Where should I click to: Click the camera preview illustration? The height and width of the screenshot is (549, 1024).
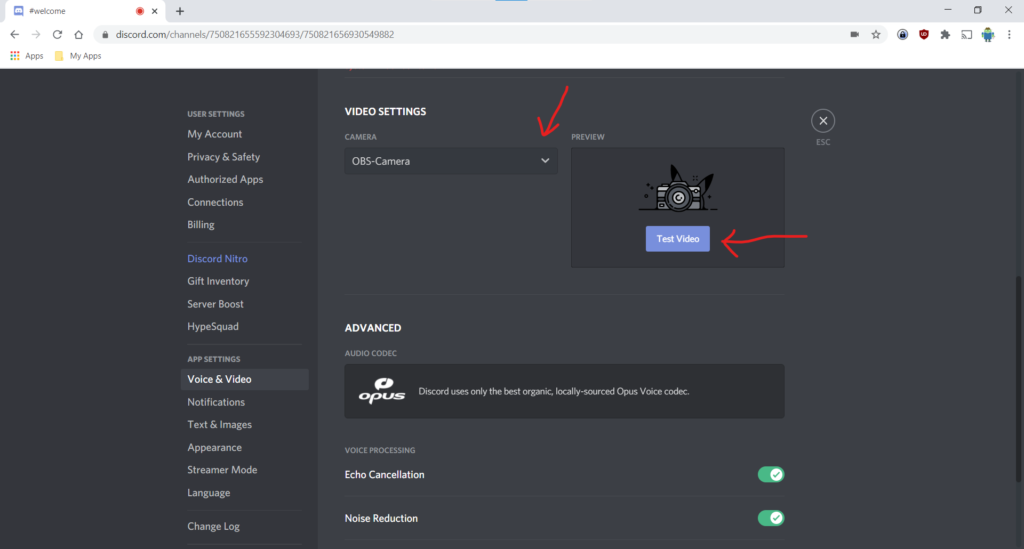pos(677,188)
